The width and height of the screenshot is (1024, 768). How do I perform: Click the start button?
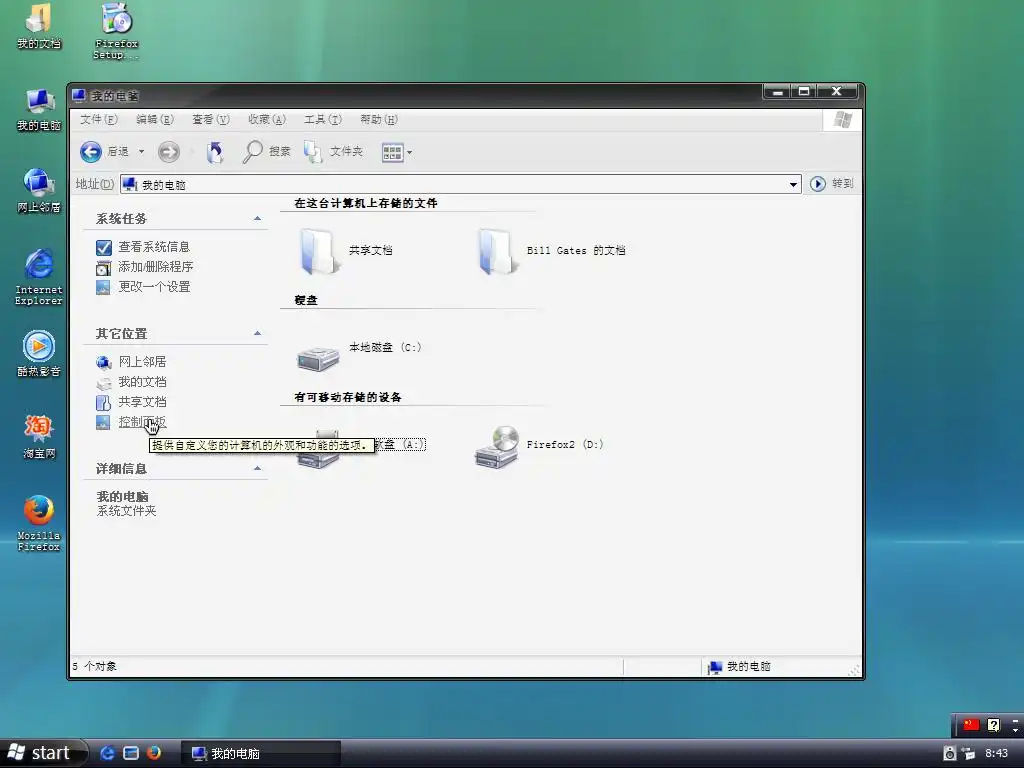43,753
